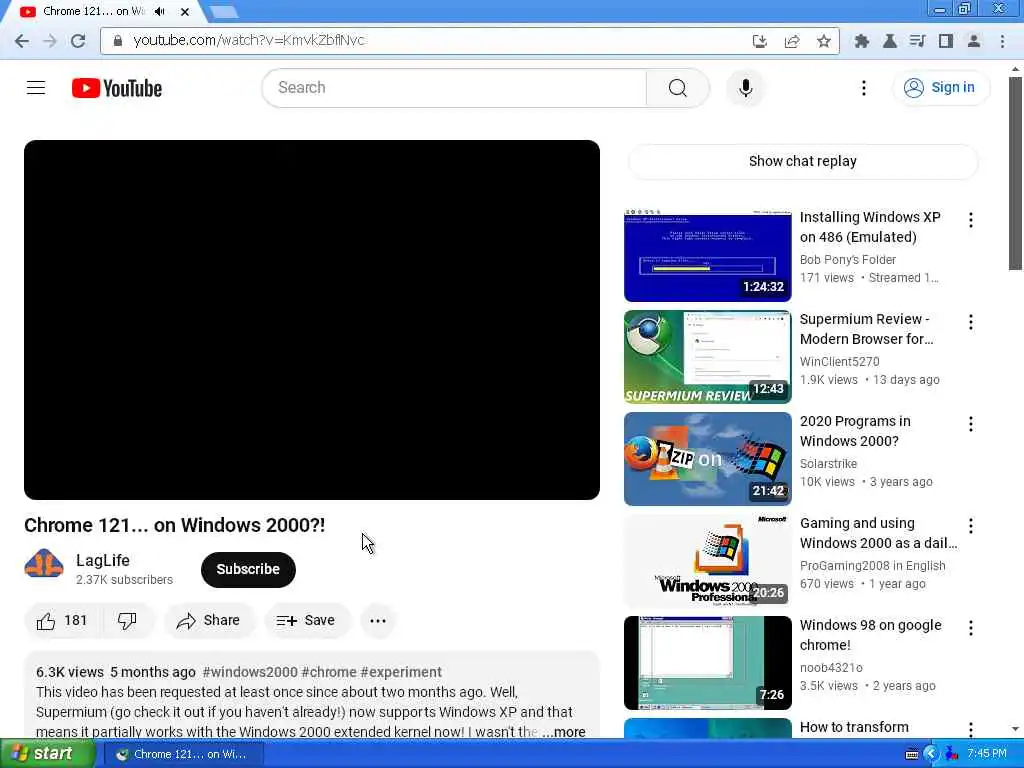Image resolution: width=1024 pixels, height=768 pixels.
Task: Open the browser profile icon
Action: (x=973, y=41)
